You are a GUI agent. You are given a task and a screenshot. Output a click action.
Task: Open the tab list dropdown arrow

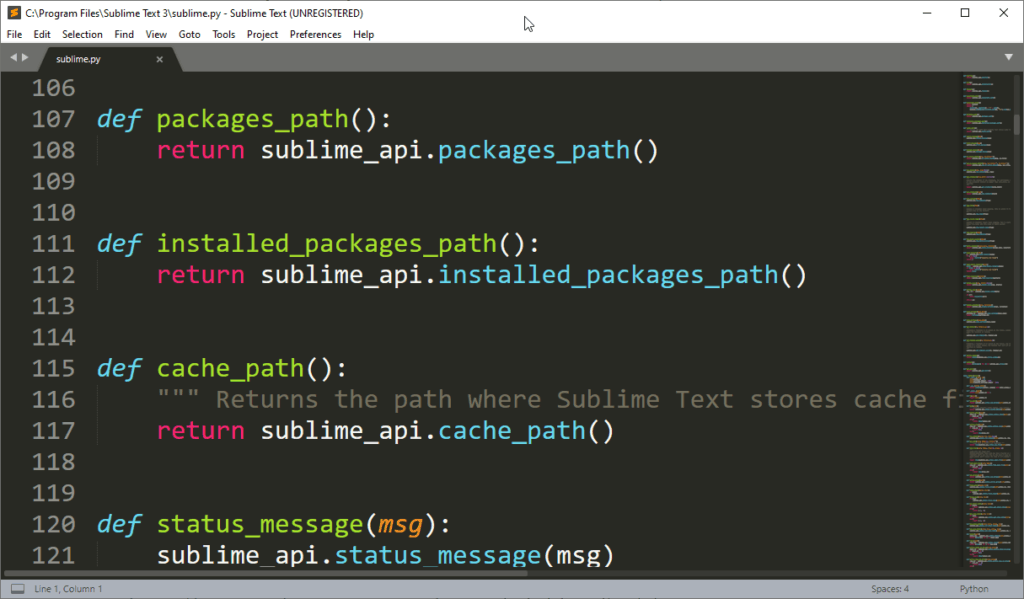(x=1008, y=57)
